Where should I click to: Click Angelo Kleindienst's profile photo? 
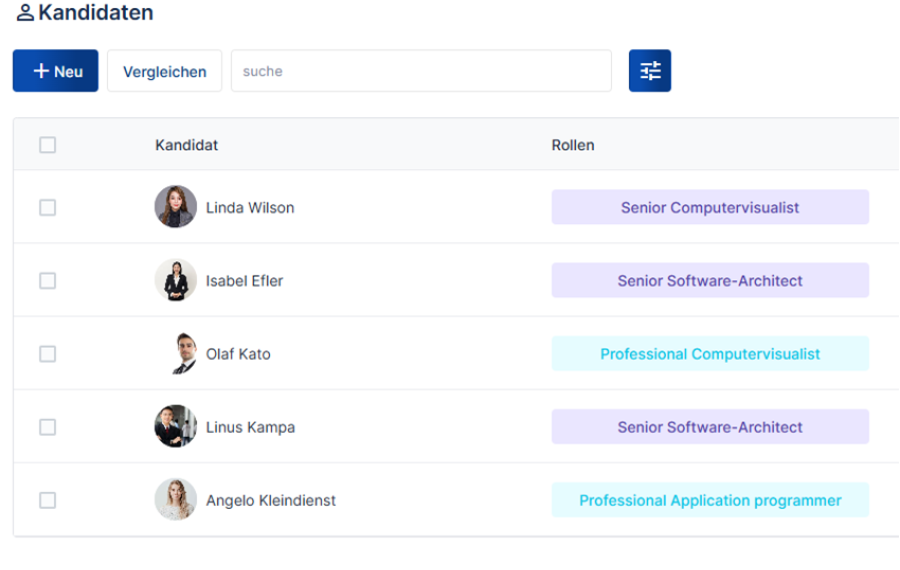(175, 500)
